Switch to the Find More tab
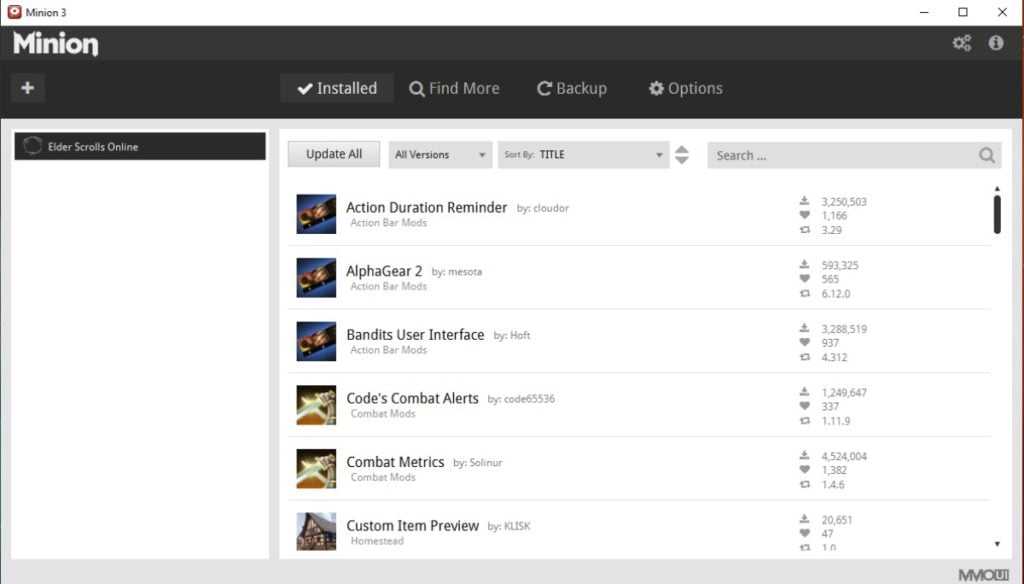Image resolution: width=1024 pixels, height=584 pixels. point(454,88)
